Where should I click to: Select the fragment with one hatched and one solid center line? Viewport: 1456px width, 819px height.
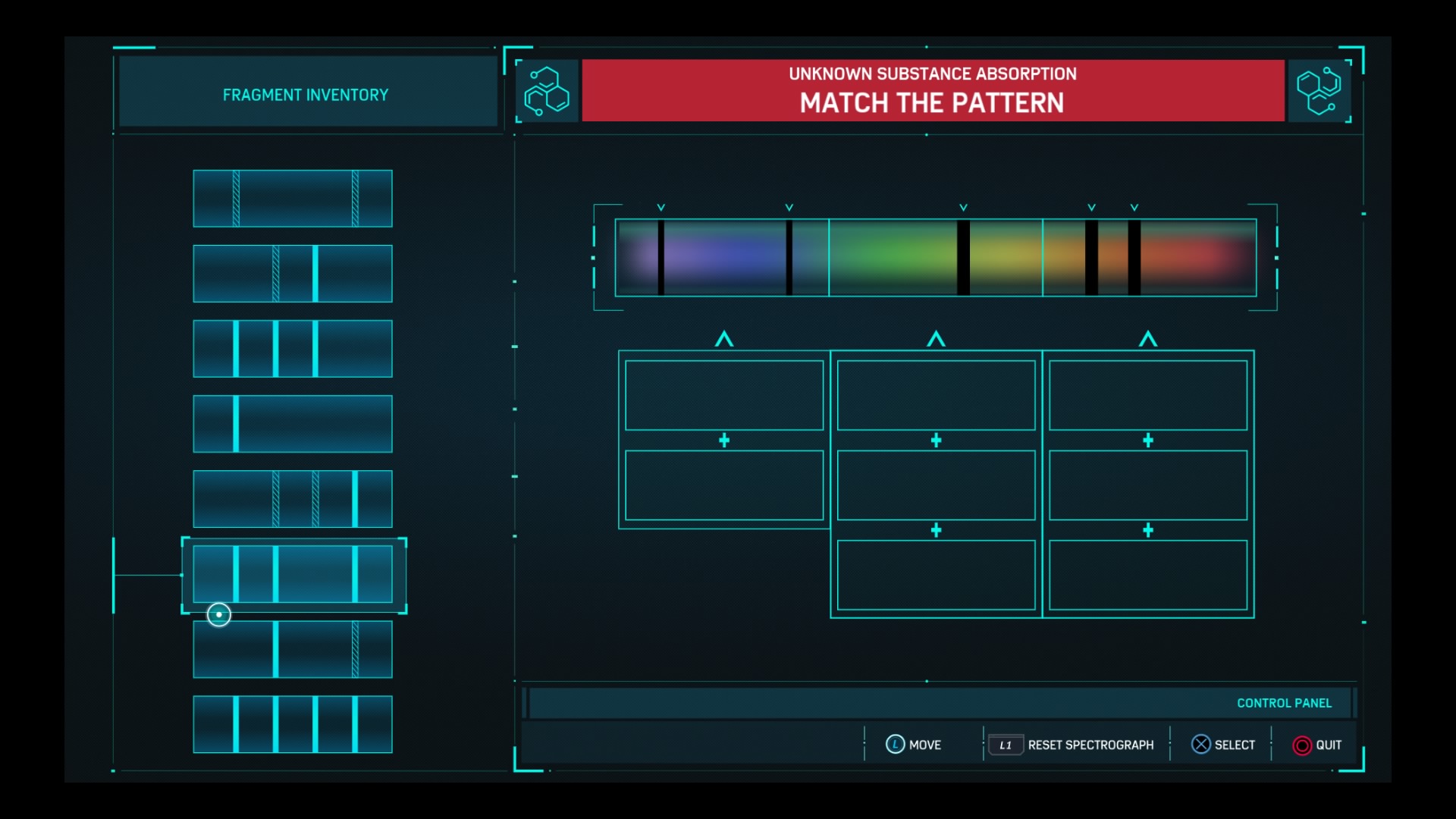[x=293, y=274]
